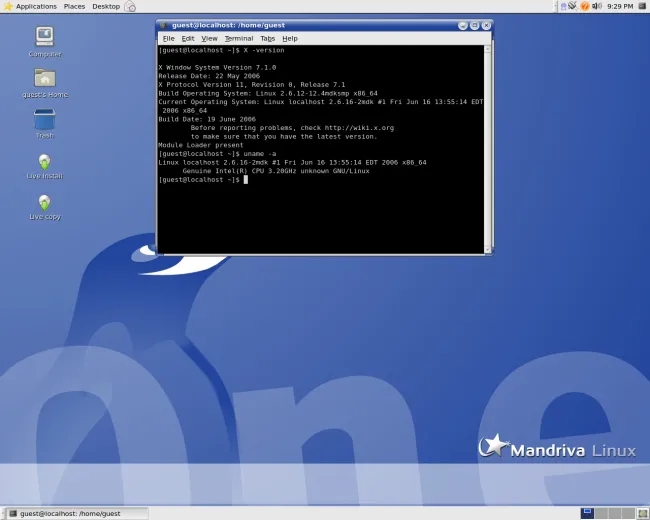The width and height of the screenshot is (650, 520).
Task: Close the terminal window
Action: click(486, 26)
